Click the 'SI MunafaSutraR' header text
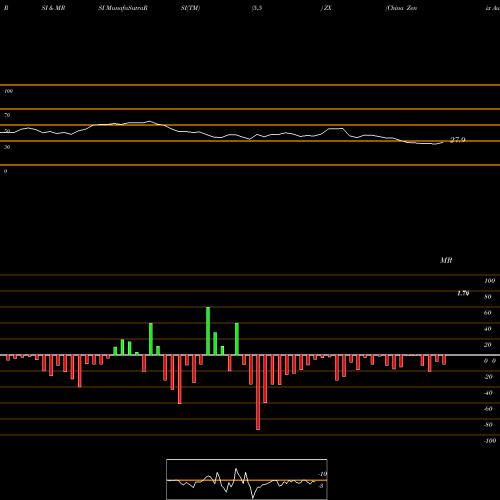 click(x=123, y=8)
